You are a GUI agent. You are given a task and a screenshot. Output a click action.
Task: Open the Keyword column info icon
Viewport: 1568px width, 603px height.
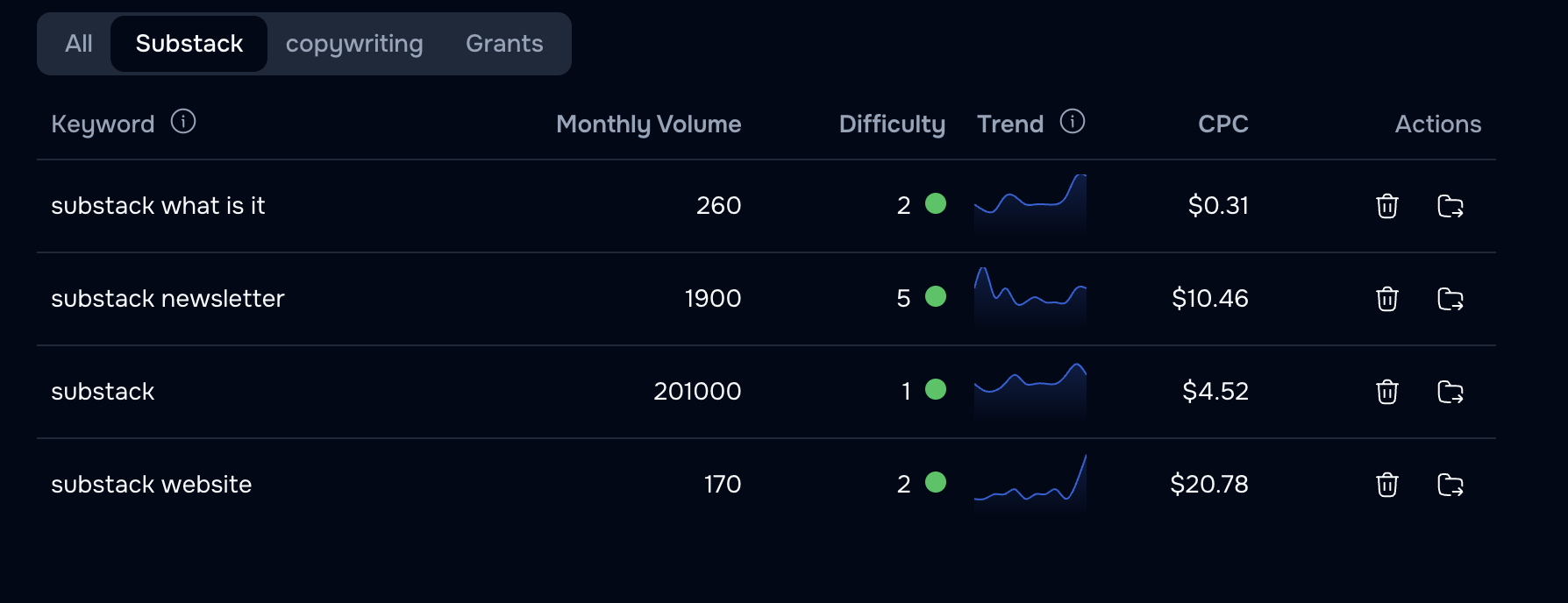coord(183,121)
